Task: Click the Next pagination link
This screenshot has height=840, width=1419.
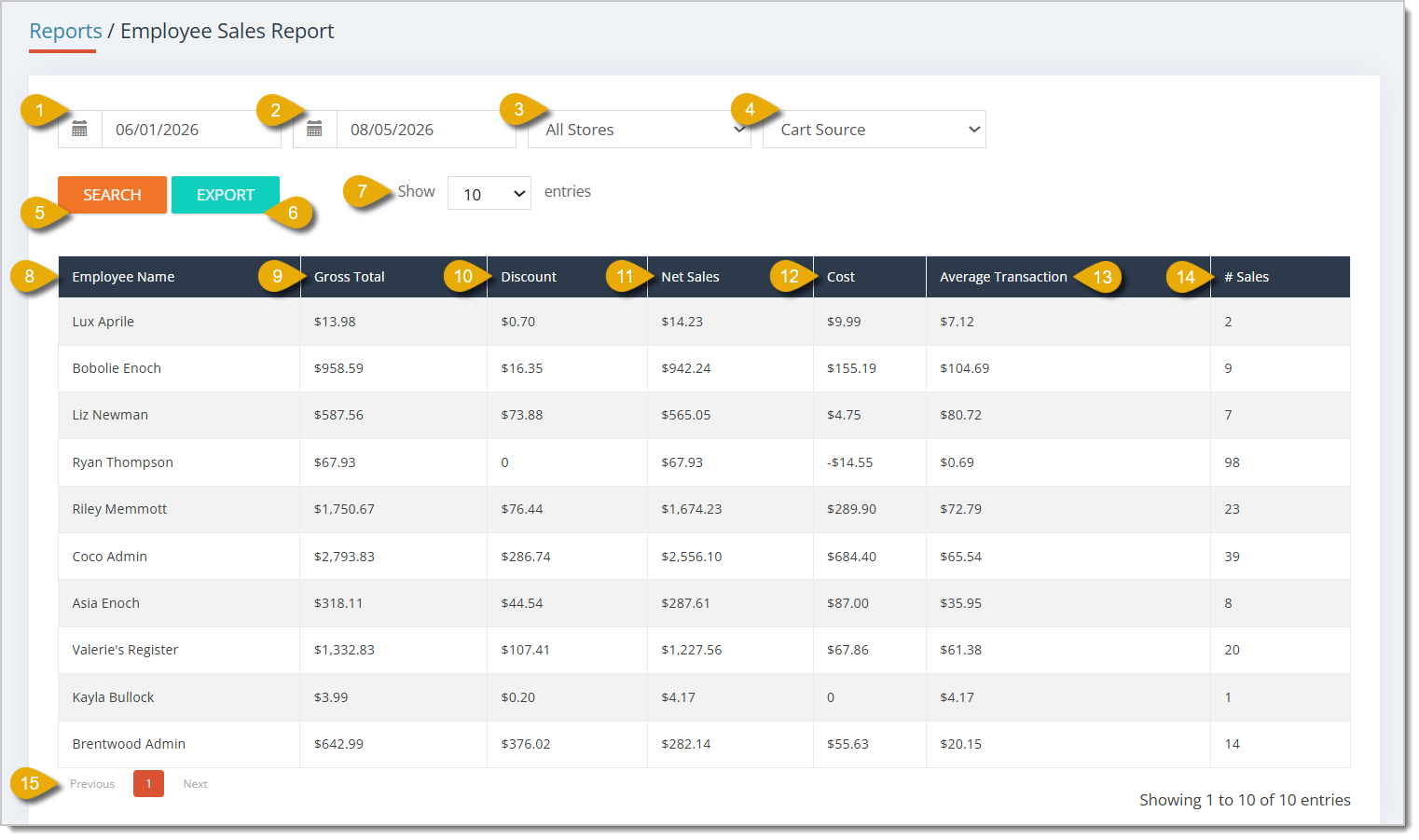Action: [x=196, y=784]
